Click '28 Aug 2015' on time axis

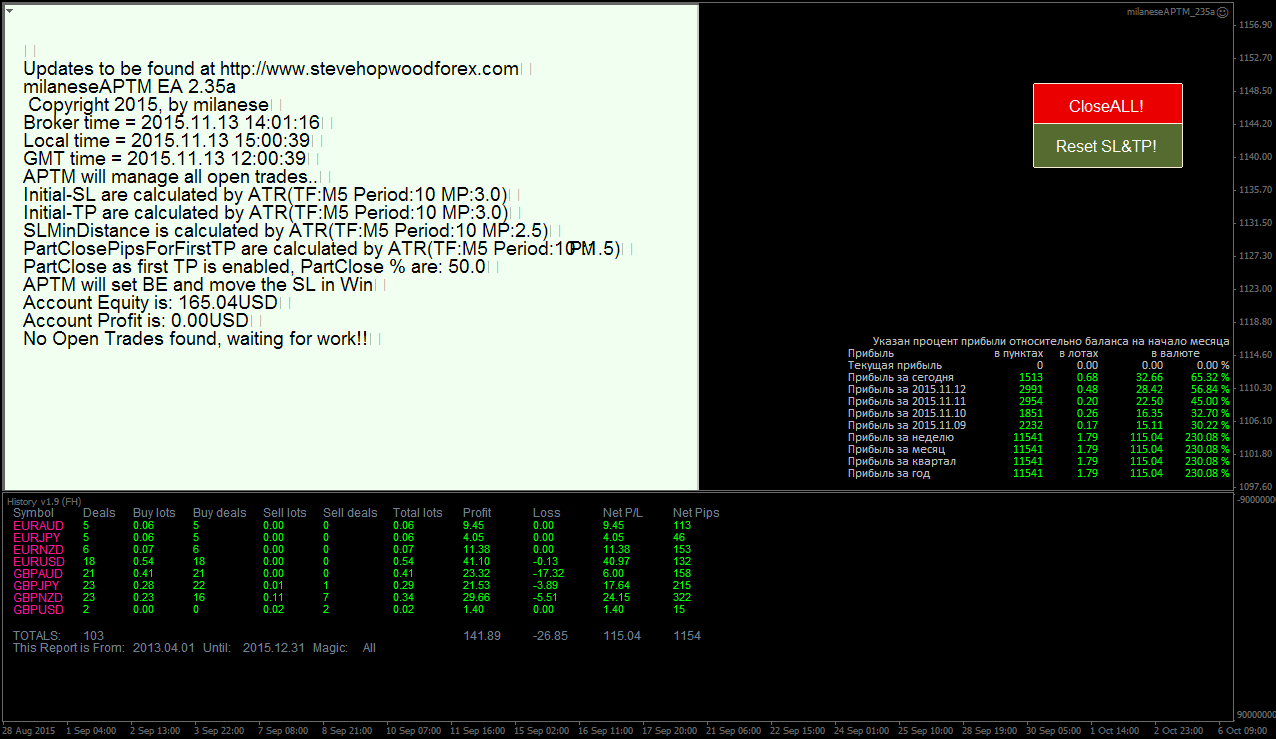(28, 731)
